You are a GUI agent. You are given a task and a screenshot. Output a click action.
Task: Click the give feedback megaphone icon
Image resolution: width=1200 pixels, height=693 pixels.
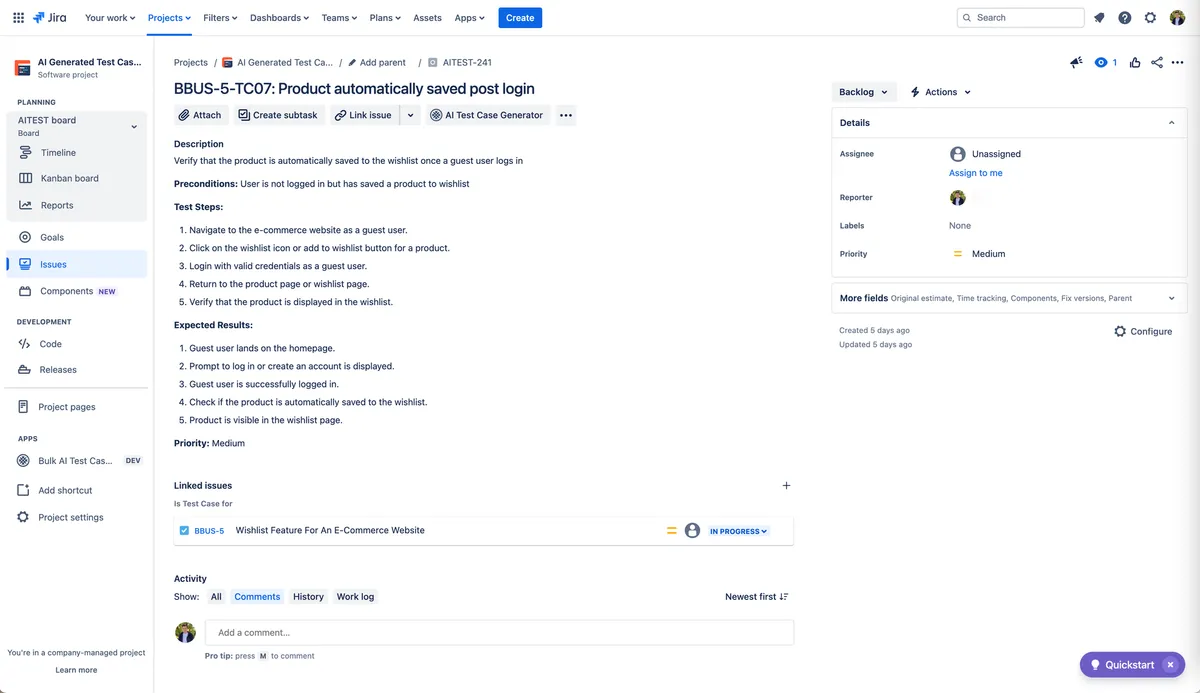(1076, 62)
